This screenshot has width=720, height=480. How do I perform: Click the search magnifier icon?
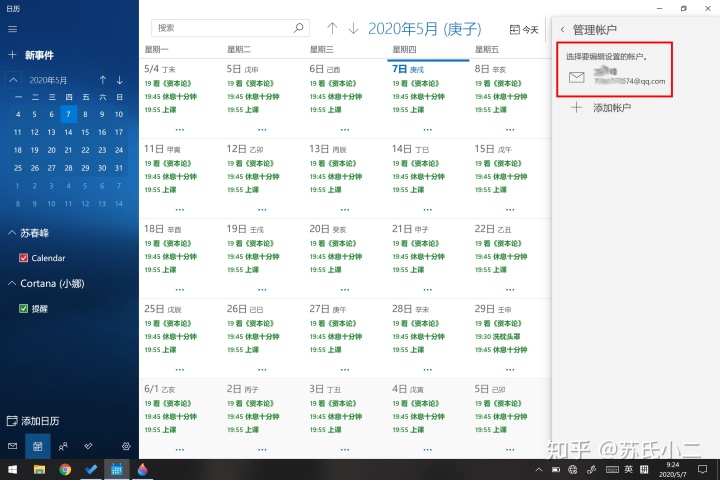click(x=298, y=28)
